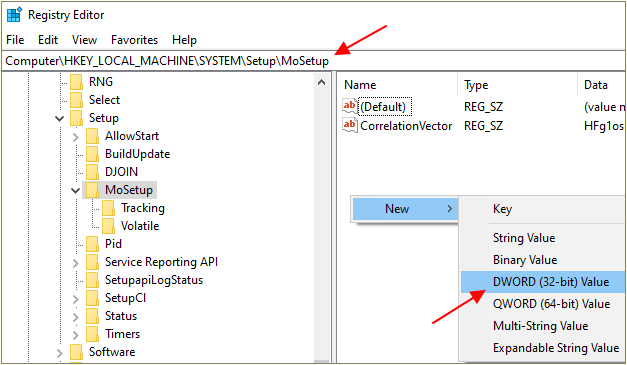Viewport: 627px width, 365px height.
Task: Click the Type column header
Action: point(518,85)
